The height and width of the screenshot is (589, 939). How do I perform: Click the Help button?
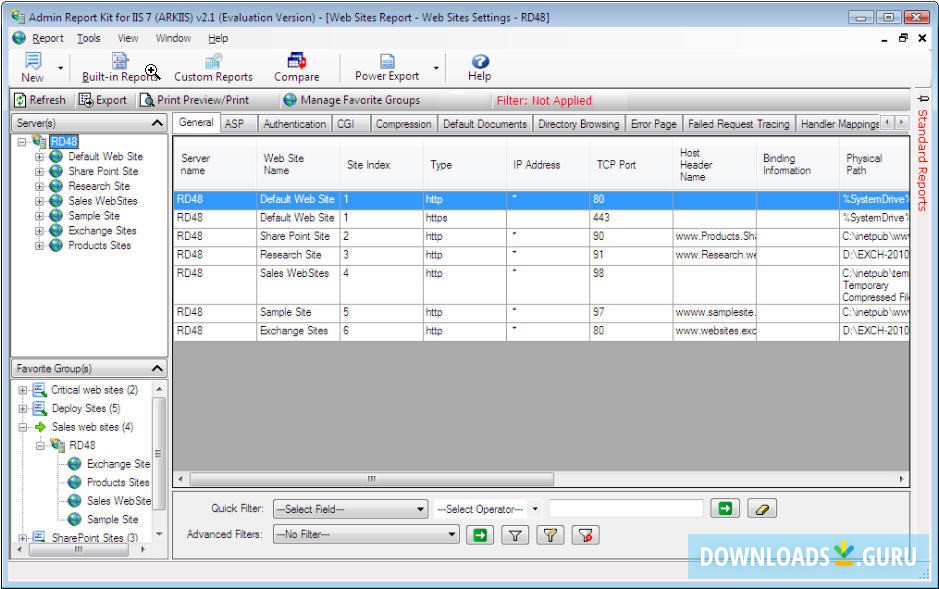(479, 63)
